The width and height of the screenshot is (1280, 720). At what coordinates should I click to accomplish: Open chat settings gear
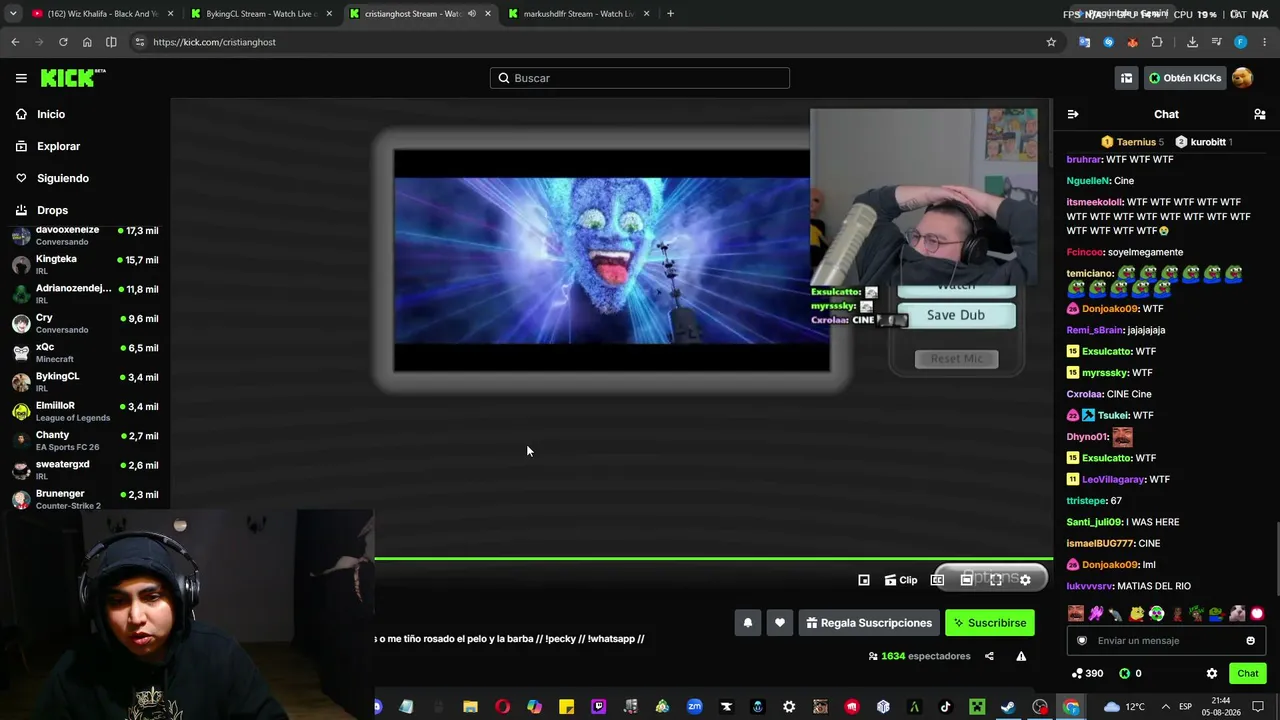pyautogui.click(x=1212, y=674)
